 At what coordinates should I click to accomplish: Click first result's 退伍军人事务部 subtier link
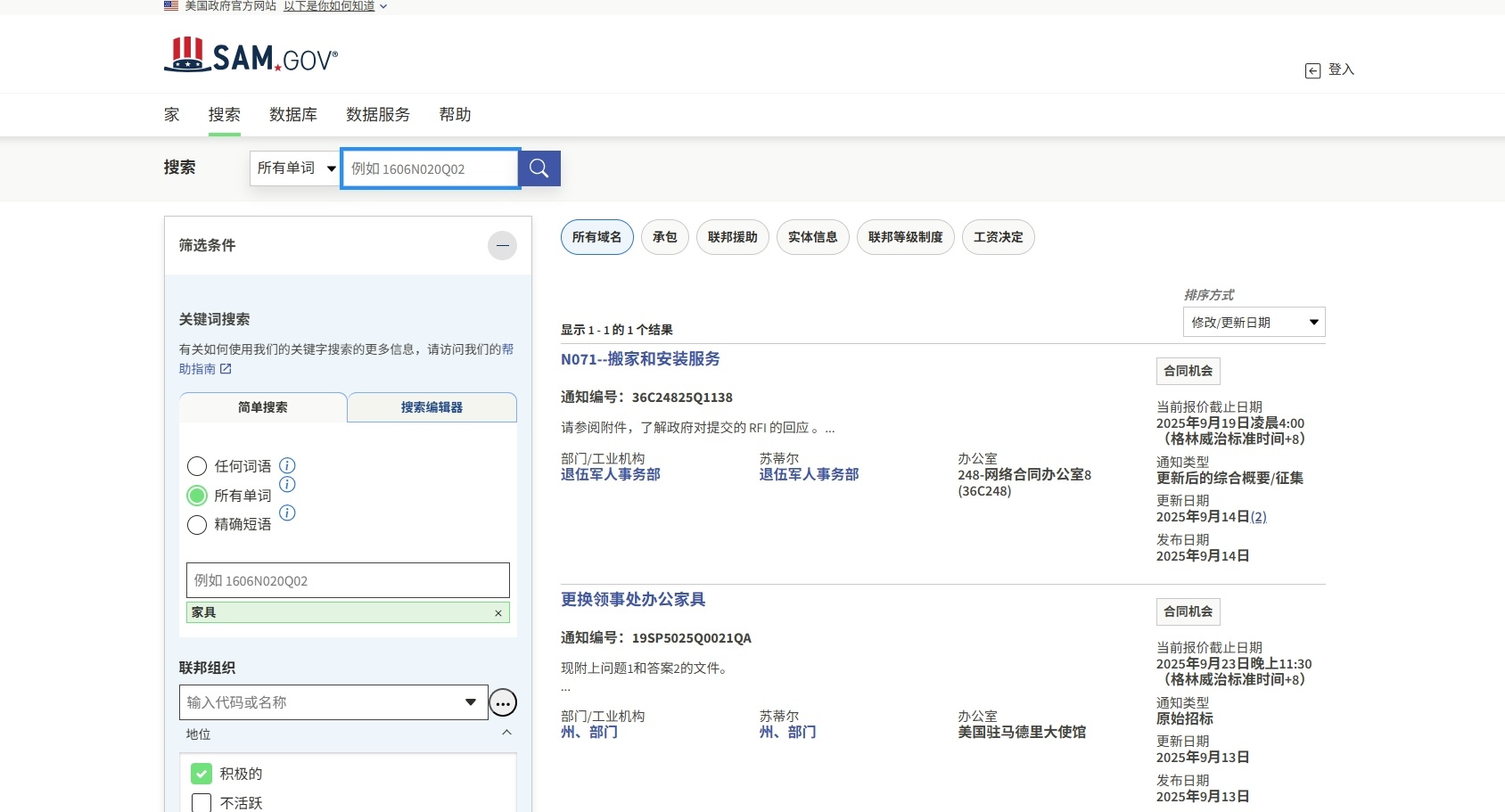(810, 474)
